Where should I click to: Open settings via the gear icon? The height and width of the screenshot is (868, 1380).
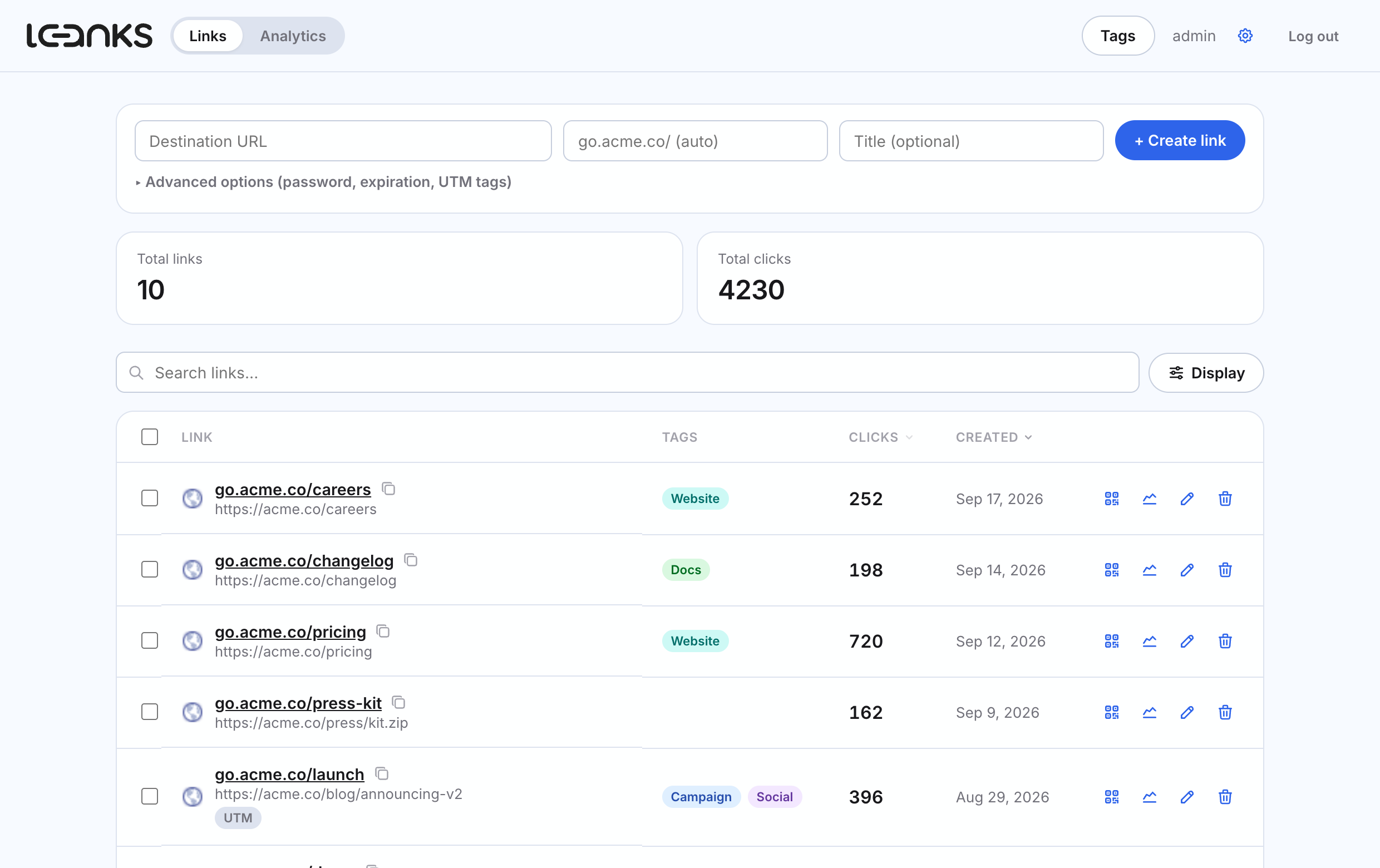[x=1245, y=36]
